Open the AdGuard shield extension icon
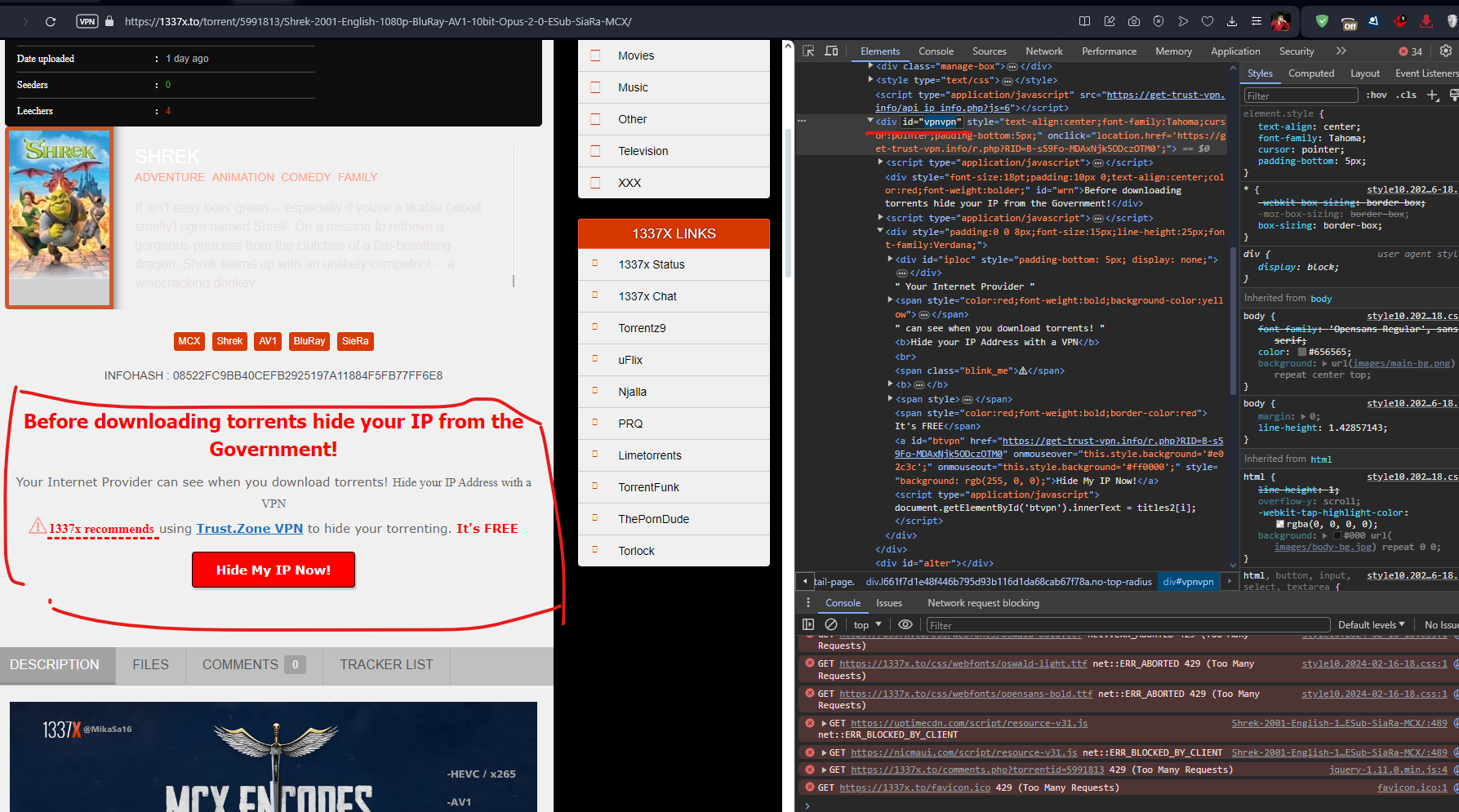 (1322, 21)
